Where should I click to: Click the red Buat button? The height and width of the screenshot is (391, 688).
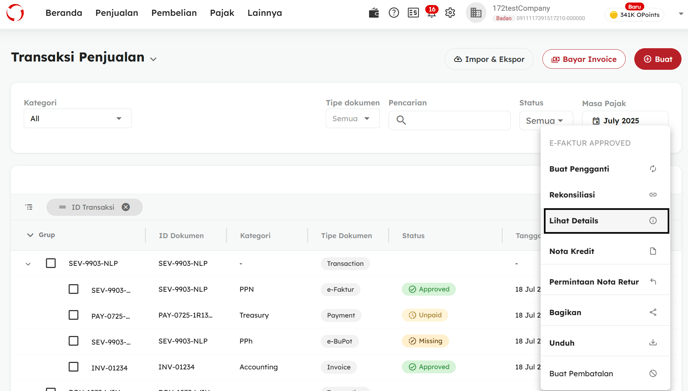pyautogui.click(x=657, y=59)
